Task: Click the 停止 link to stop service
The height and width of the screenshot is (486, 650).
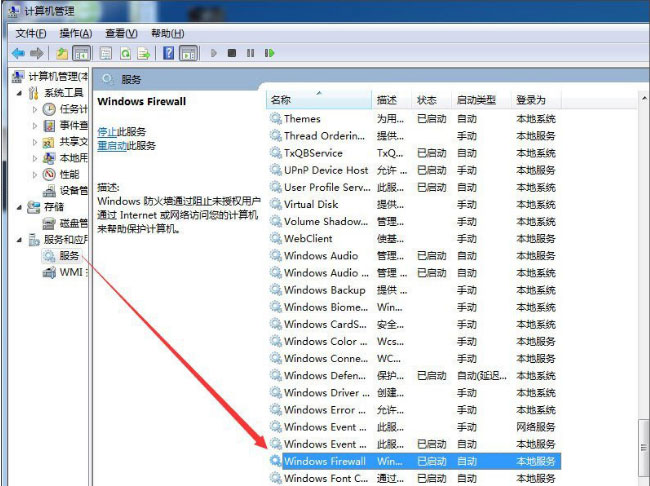Action: point(107,131)
